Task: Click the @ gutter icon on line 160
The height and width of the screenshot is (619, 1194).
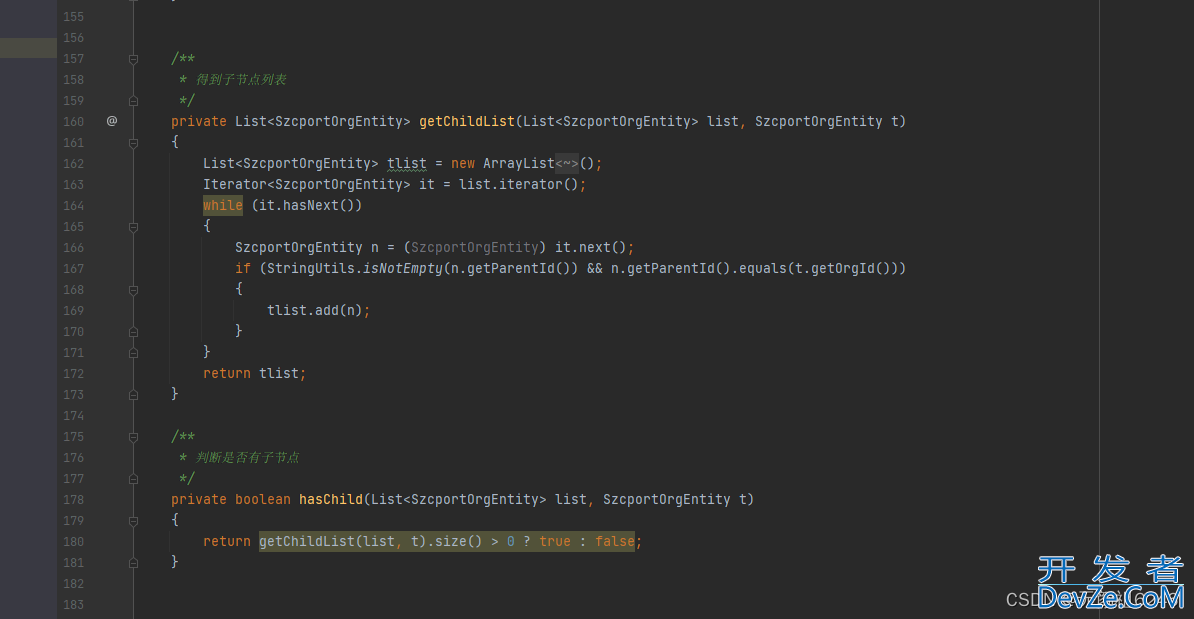Action: (112, 121)
